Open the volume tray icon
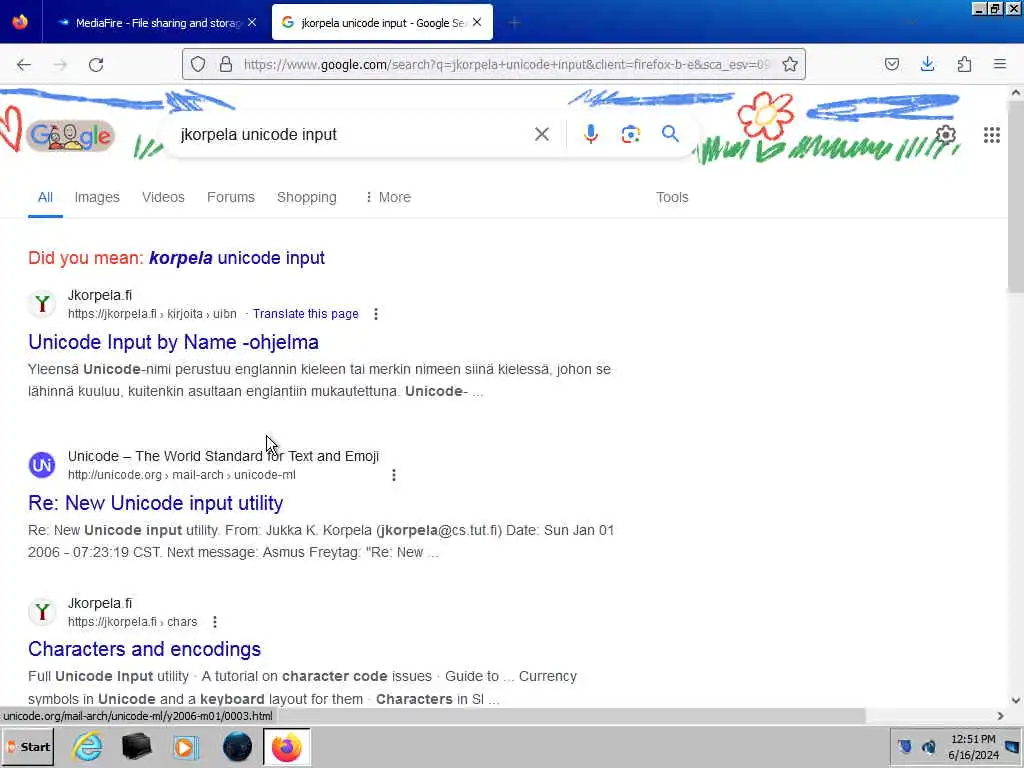Image resolution: width=1024 pixels, height=768 pixels. [929, 746]
